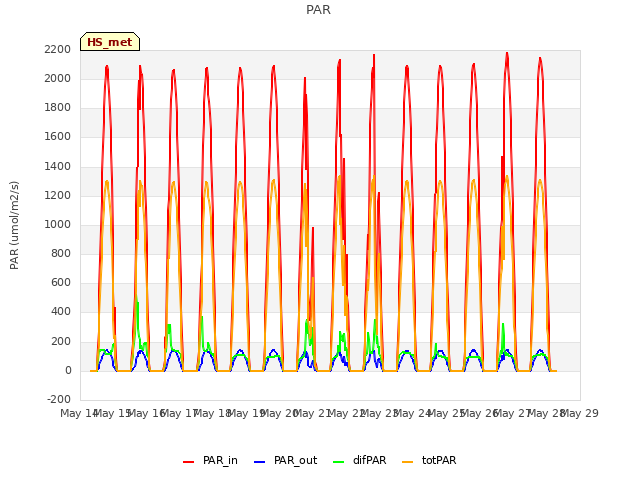The height and width of the screenshot is (480, 640).
Task: Click the 1800 y-axis tick label
Action: pos(58,107)
